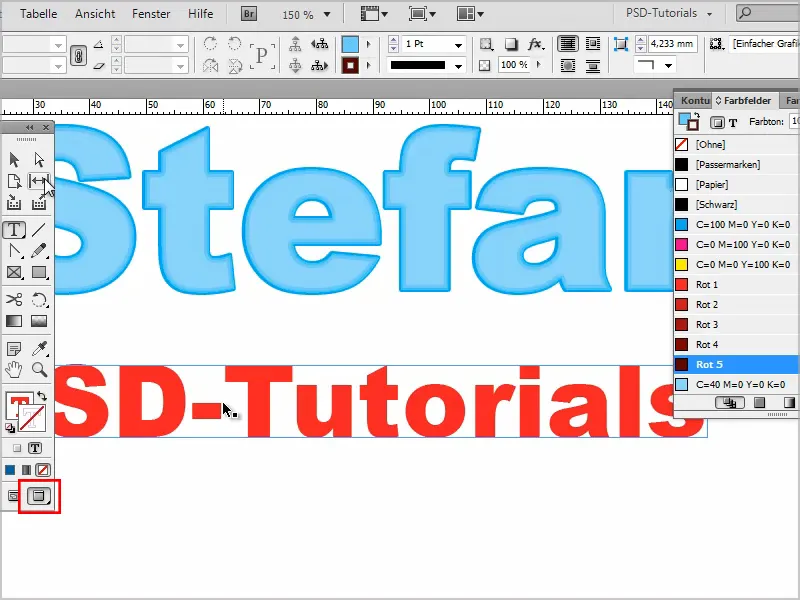Select the Zoom tool magnifier
The width and height of the screenshot is (800, 600).
39,369
